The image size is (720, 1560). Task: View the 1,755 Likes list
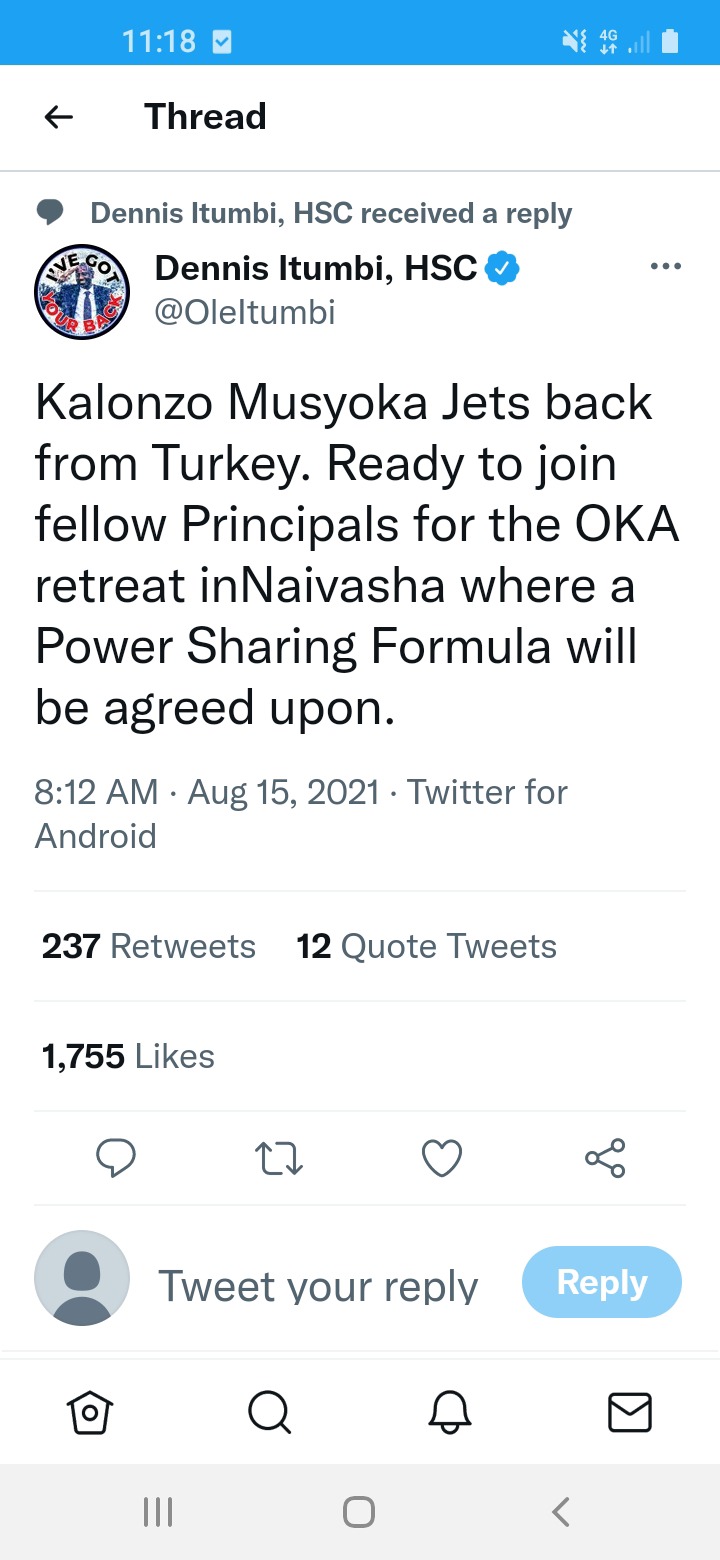[128, 1056]
